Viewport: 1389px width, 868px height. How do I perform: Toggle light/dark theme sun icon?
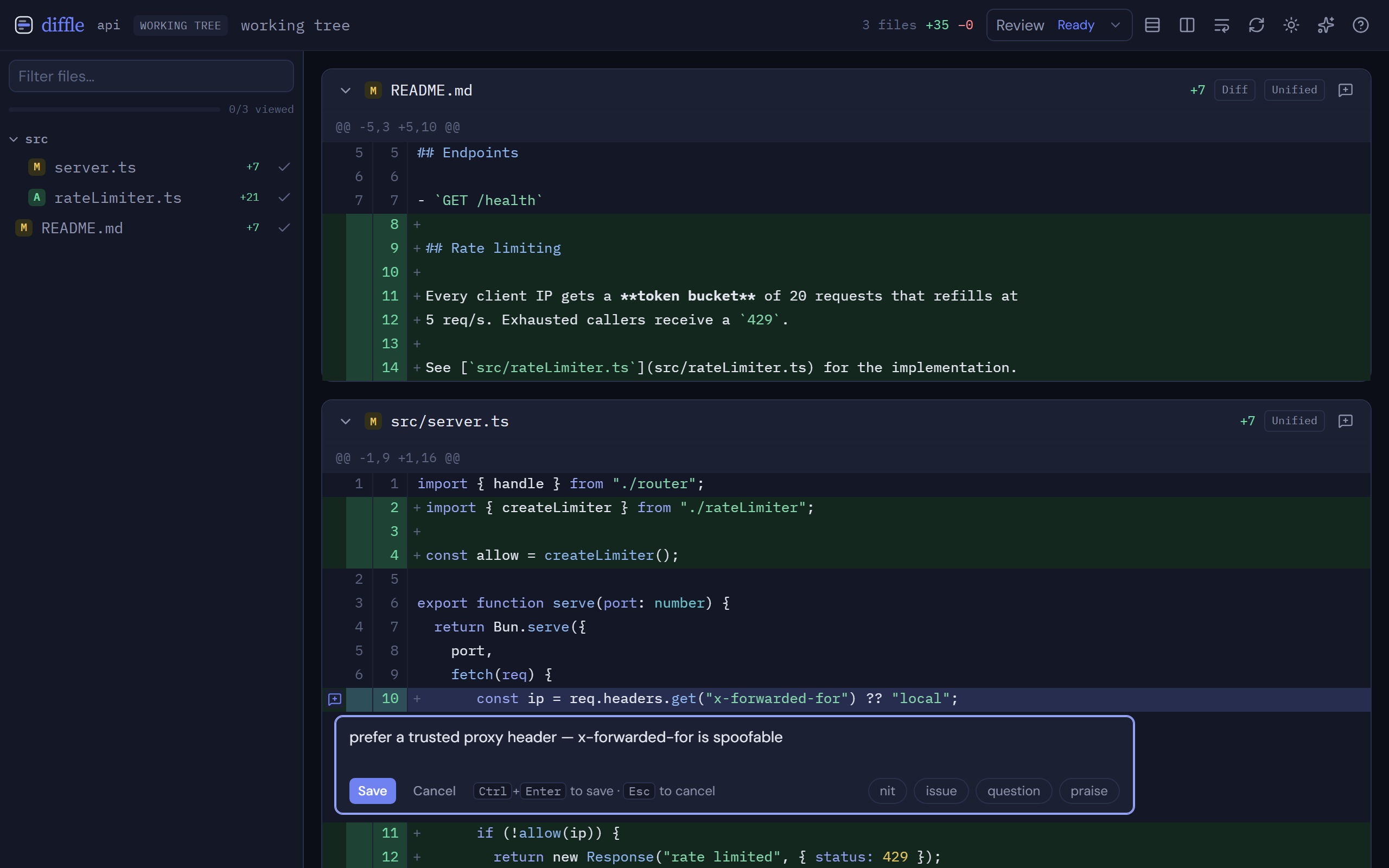(x=1291, y=25)
